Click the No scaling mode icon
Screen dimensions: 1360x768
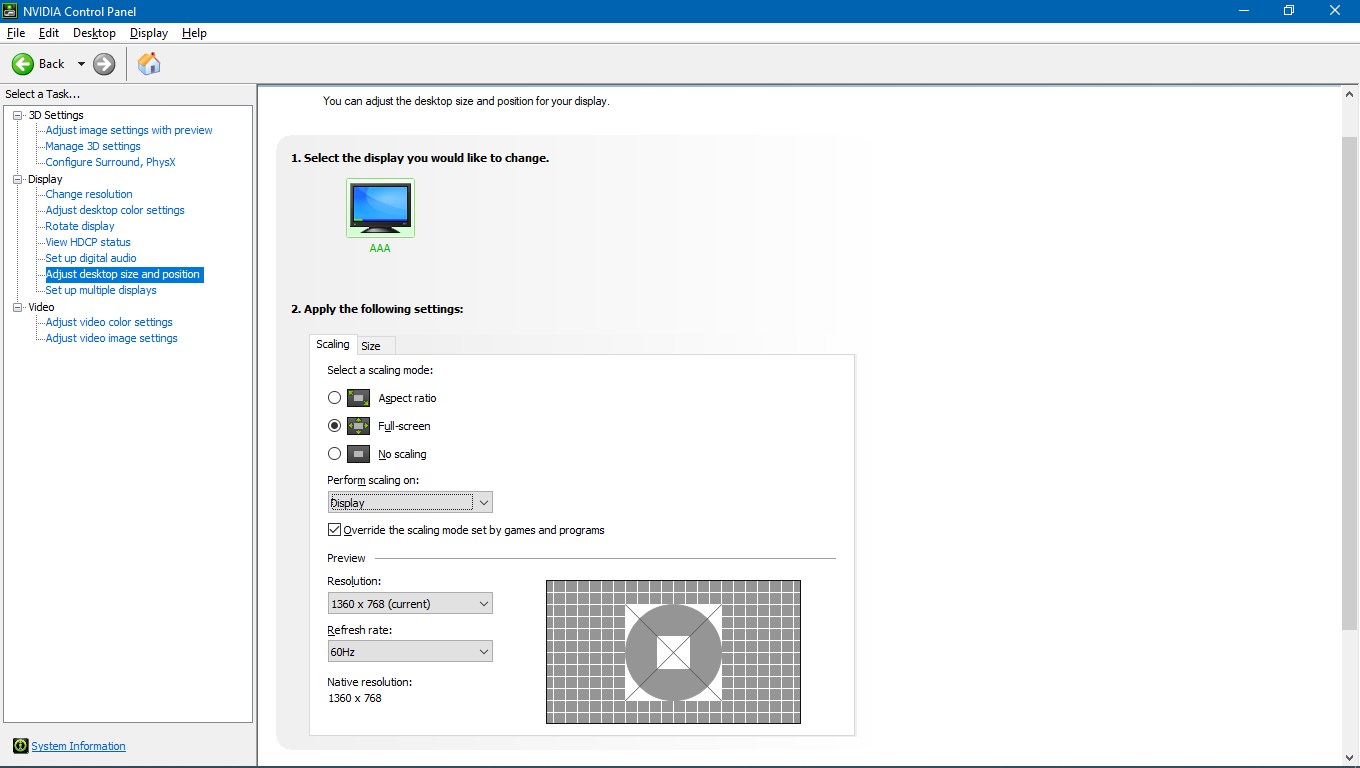(x=358, y=454)
